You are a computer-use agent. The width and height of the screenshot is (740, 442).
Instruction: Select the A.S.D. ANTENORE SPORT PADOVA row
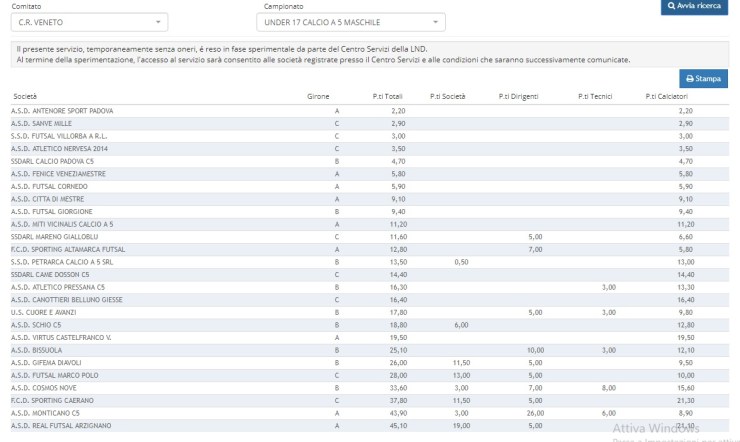(x=62, y=110)
